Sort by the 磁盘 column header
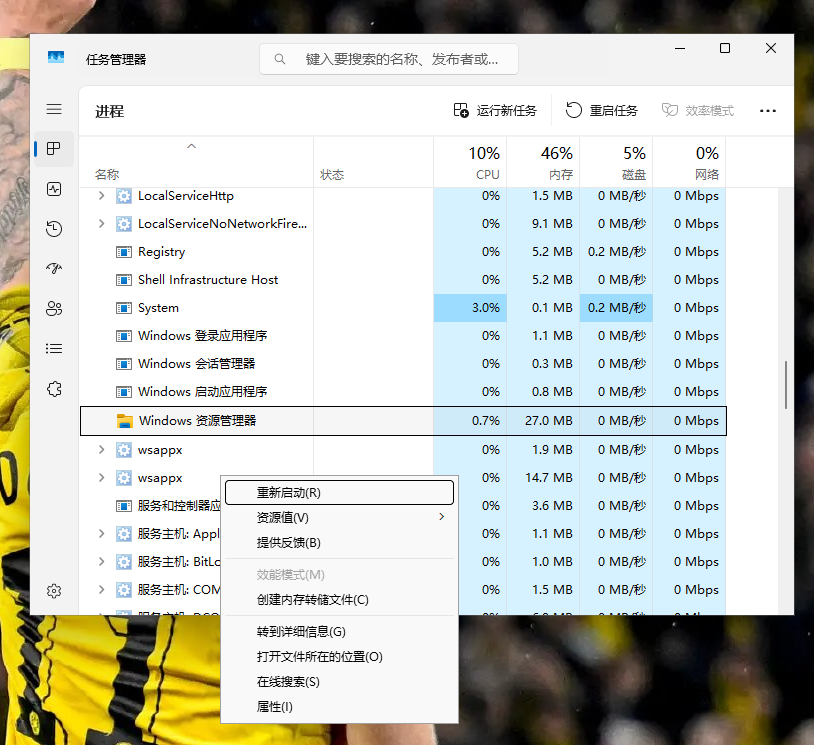814x745 pixels. click(x=616, y=162)
